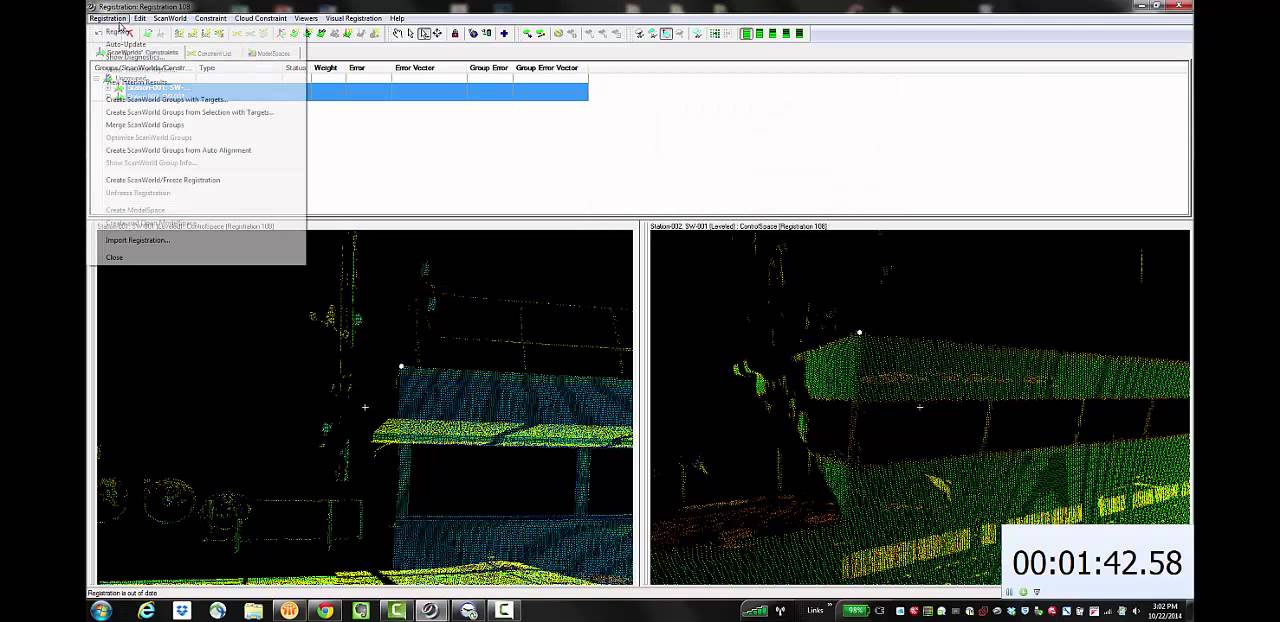1280x622 pixels.
Task: Select the four-arrow move view tool
Action: [x=437, y=33]
